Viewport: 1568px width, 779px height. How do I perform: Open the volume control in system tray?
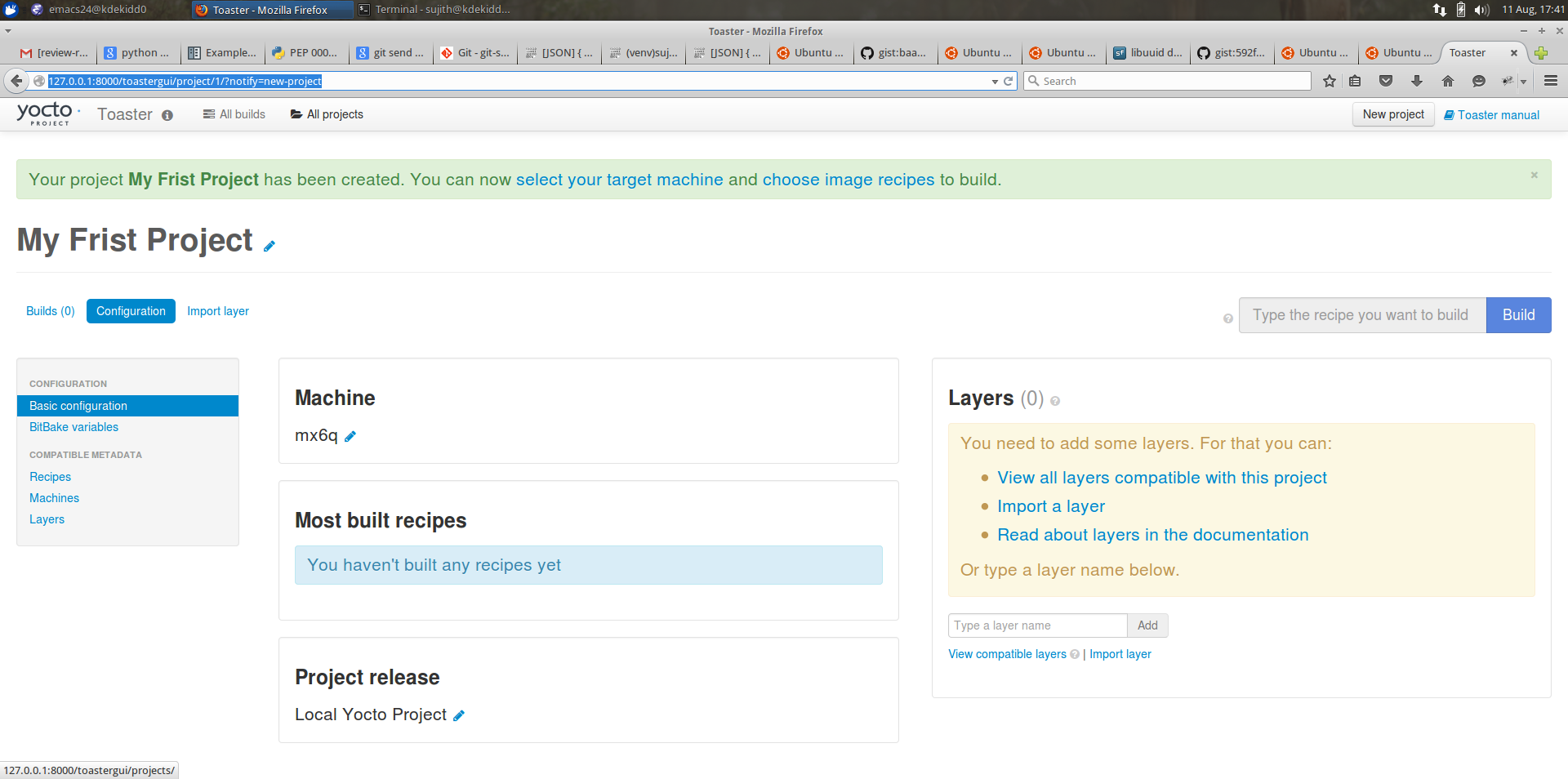(1482, 10)
